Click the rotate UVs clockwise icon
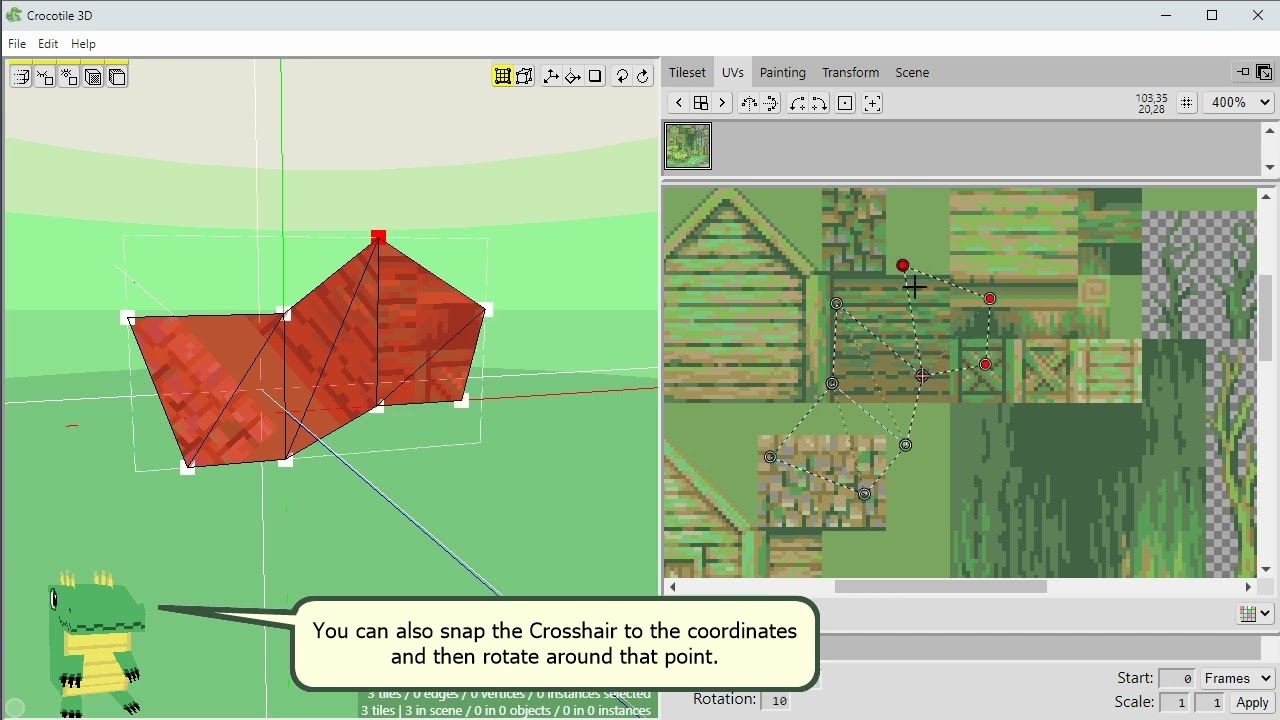Image resolution: width=1280 pixels, height=720 pixels. [819, 103]
